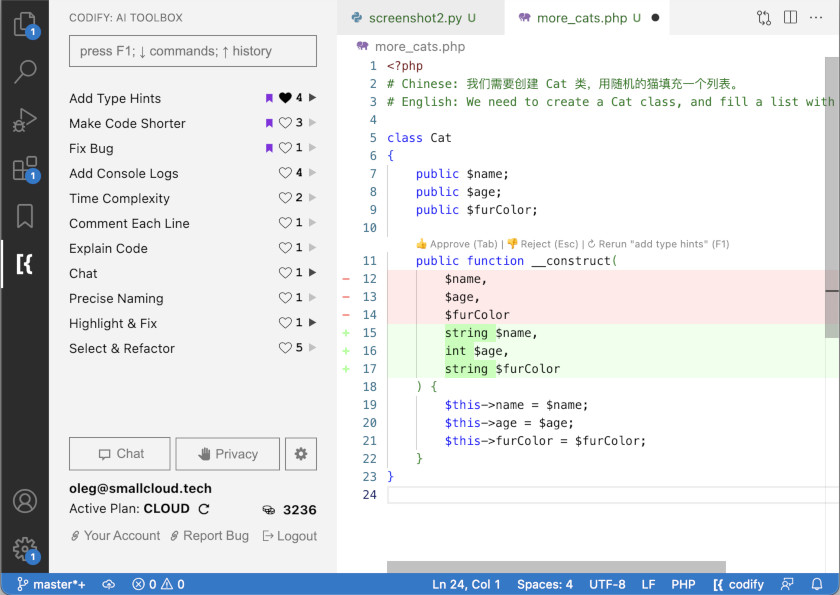Image resolution: width=840 pixels, height=595 pixels.
Task: Open the Manage gear in activity bar
Action: [25, 549]
